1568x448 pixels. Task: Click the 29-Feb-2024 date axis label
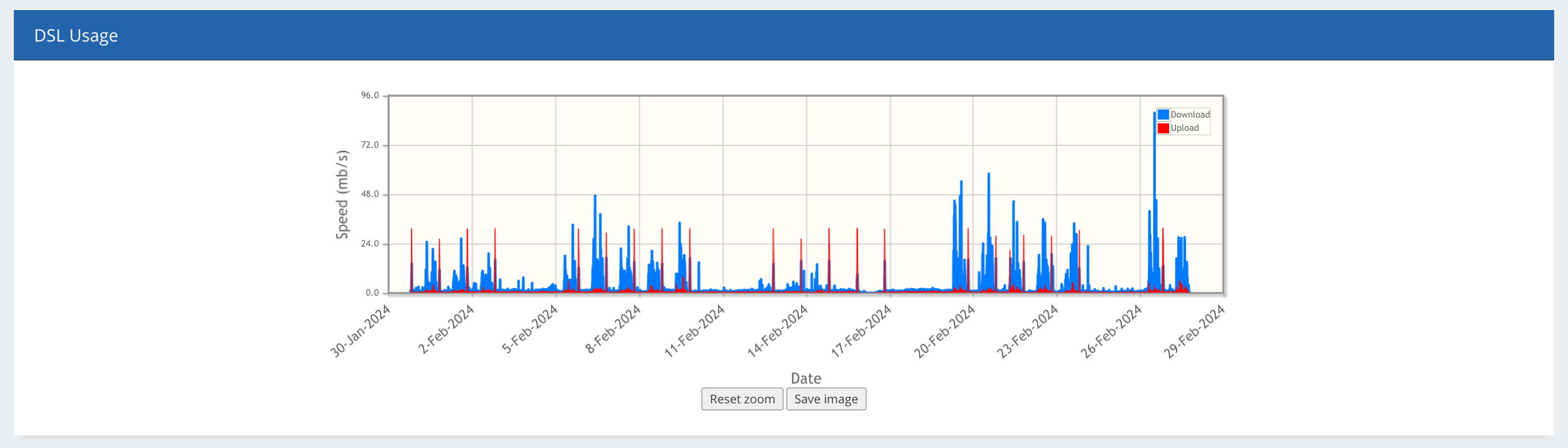1194,331
